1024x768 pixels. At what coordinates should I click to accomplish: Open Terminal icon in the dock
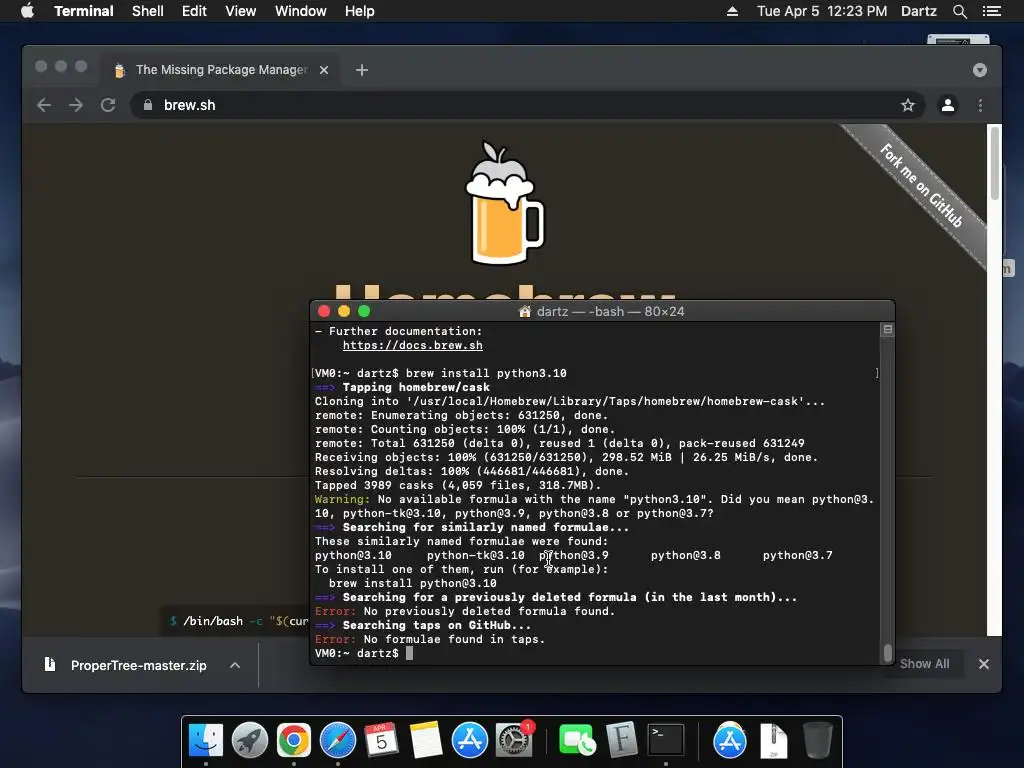coord(665,740)
